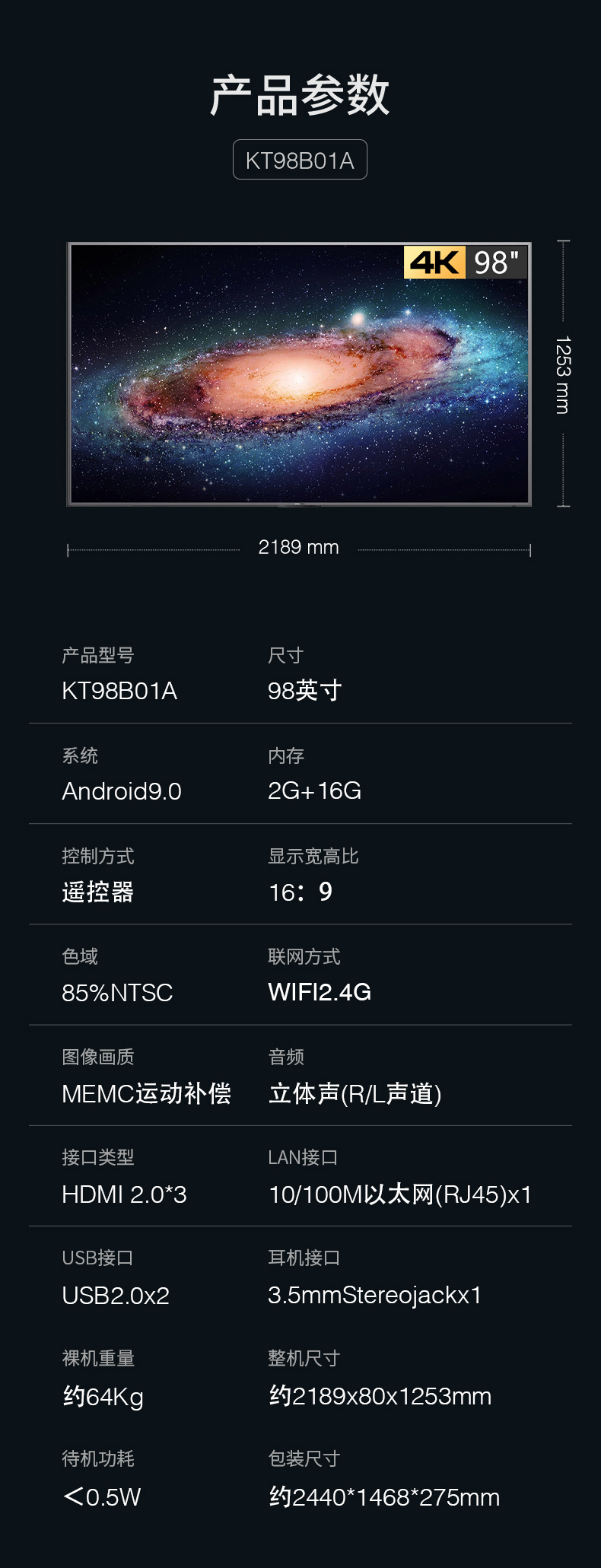Click the 产品参数 heading
Viewport: 601px width, 1568px height.
coord(300,96)
